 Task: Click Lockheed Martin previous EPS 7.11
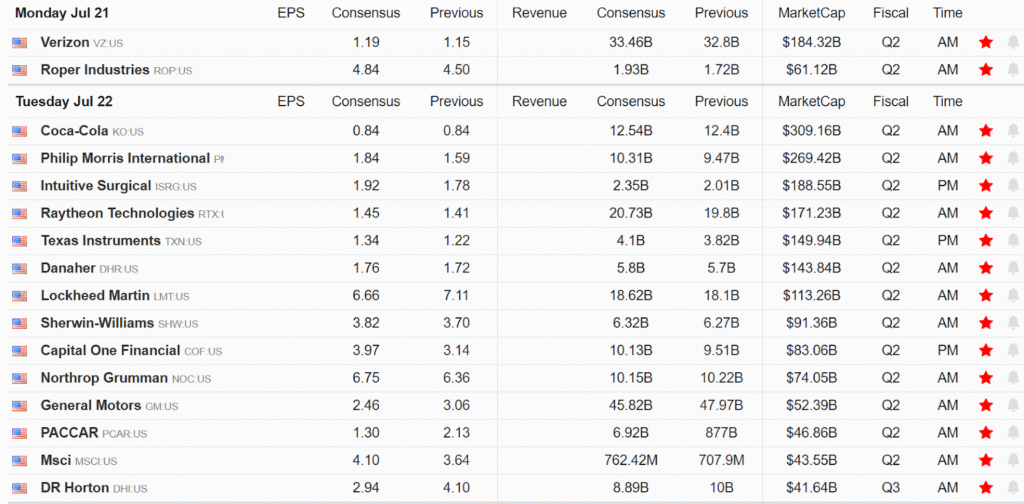click(456, 295)
